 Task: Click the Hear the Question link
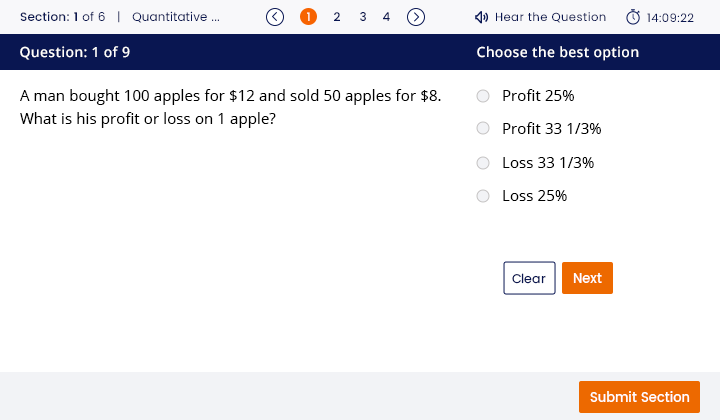550,17
